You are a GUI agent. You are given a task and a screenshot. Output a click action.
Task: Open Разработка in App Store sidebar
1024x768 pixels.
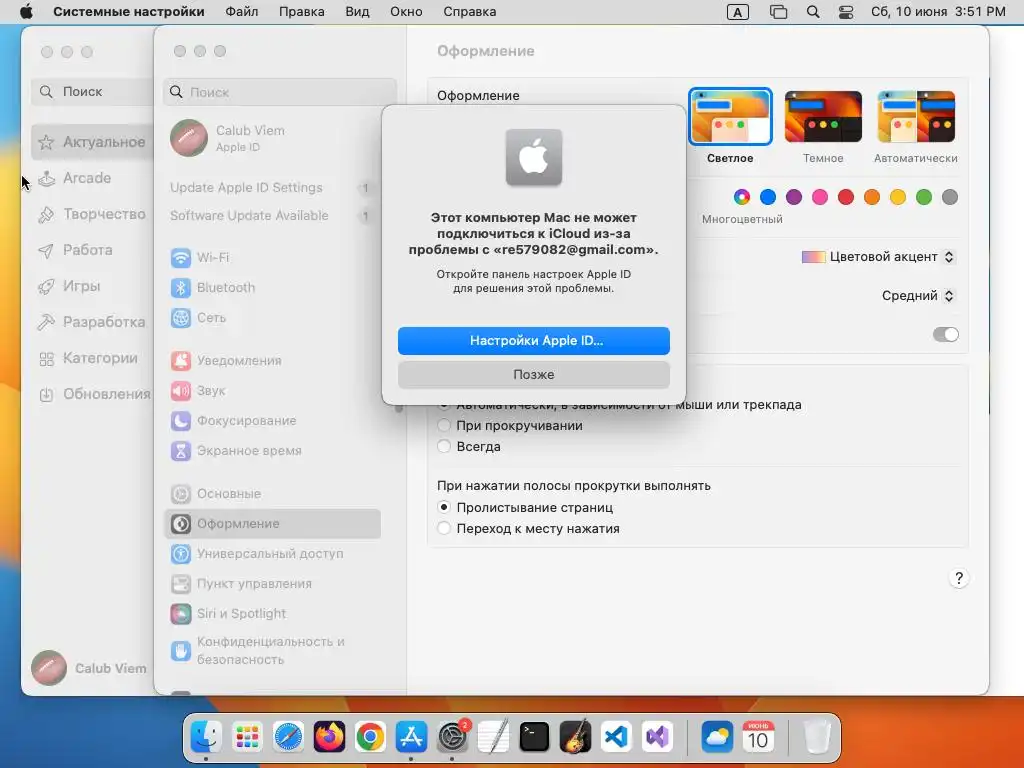[91, 322]
